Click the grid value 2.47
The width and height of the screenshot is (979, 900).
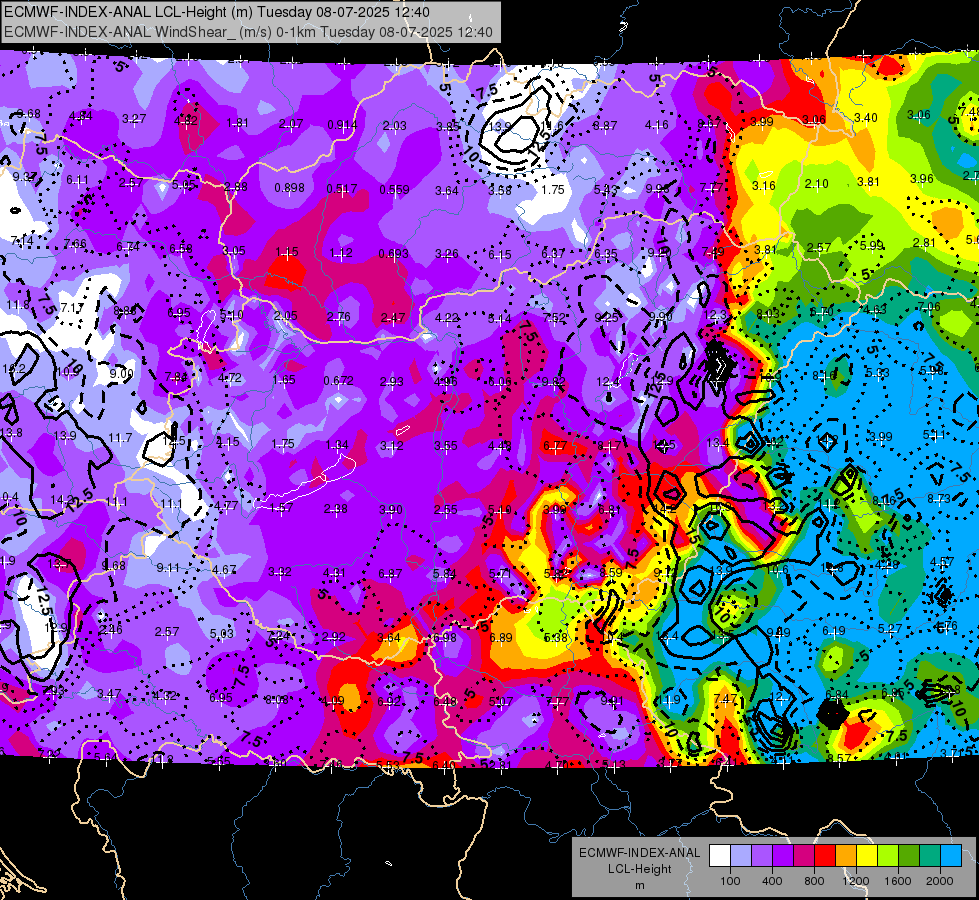point(393,318)
